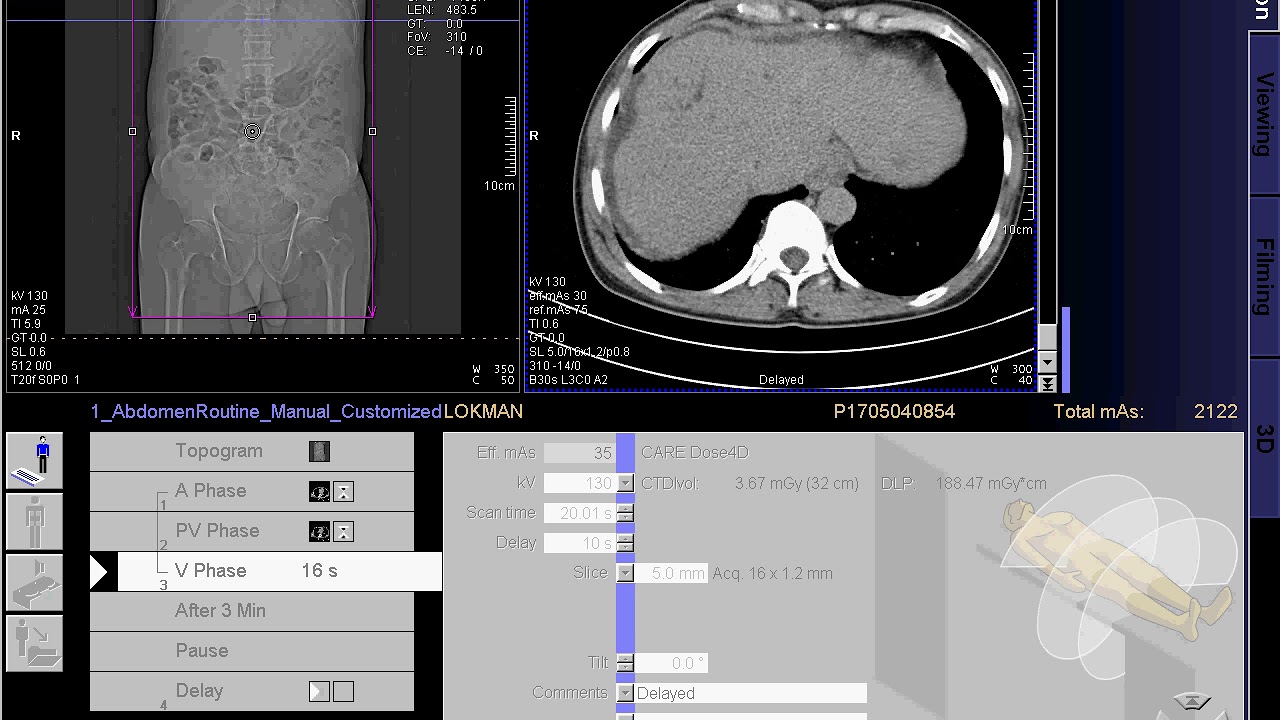This screenshot has height=720, width=1280.
Task: Click the Eff. mAs value field
Action: (x=579, y=453)
